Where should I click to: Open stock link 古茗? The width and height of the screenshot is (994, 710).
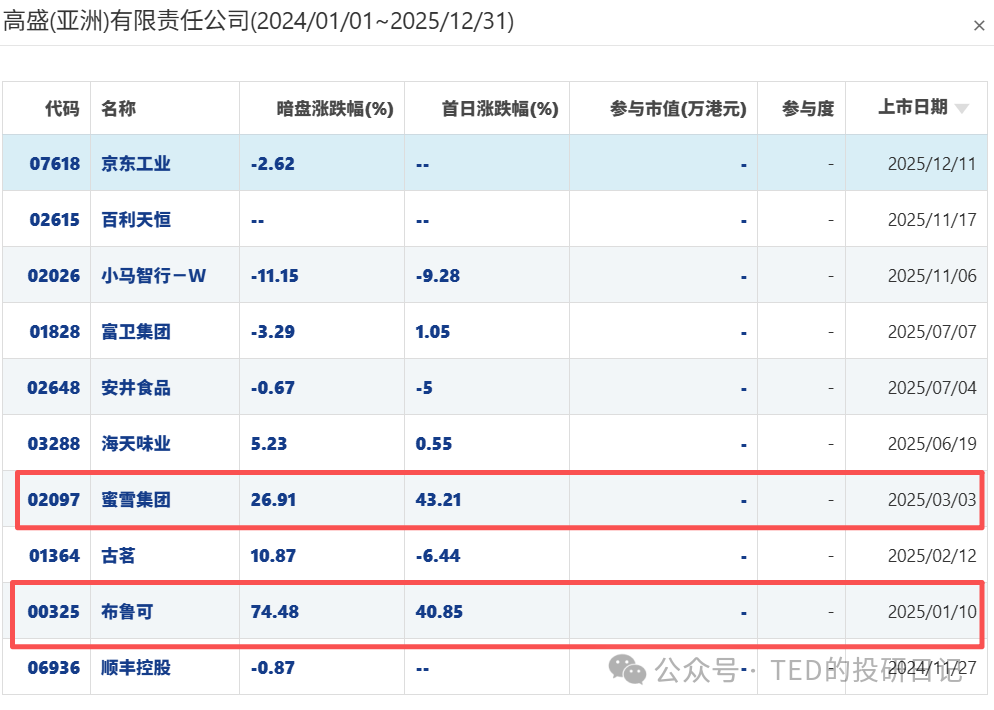119,556
